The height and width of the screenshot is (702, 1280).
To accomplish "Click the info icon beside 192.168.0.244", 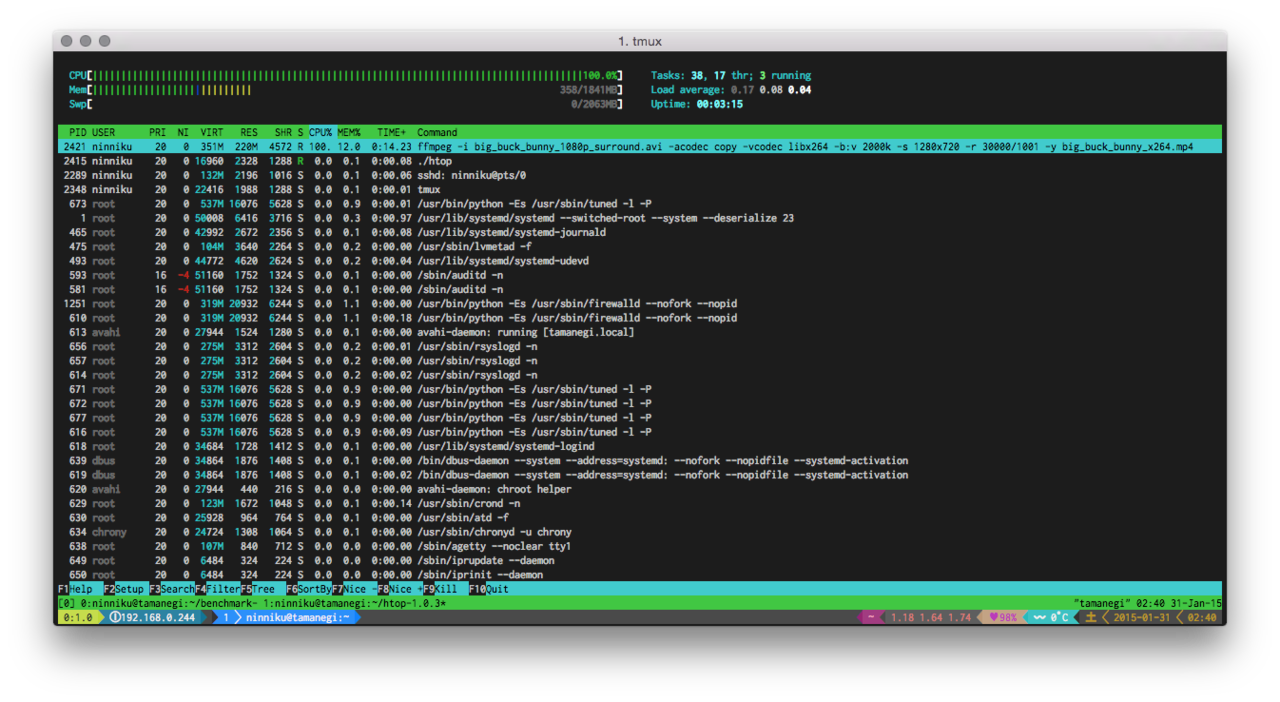I will (x=114, y=618).
